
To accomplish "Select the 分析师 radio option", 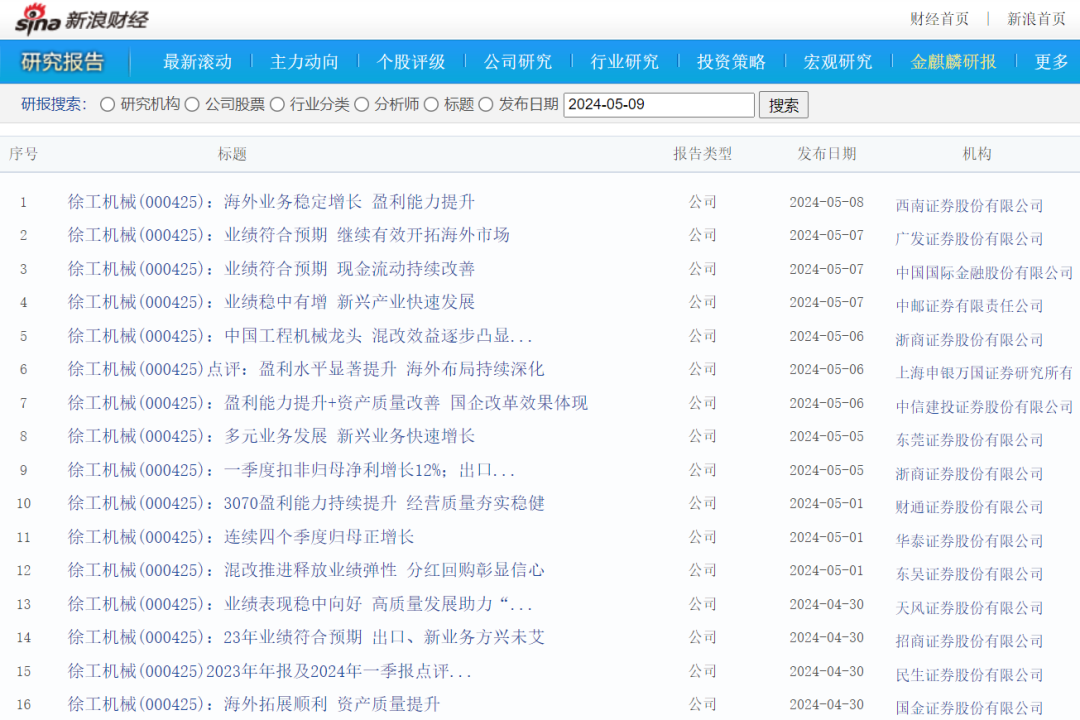I will click(x=362, y=105).
